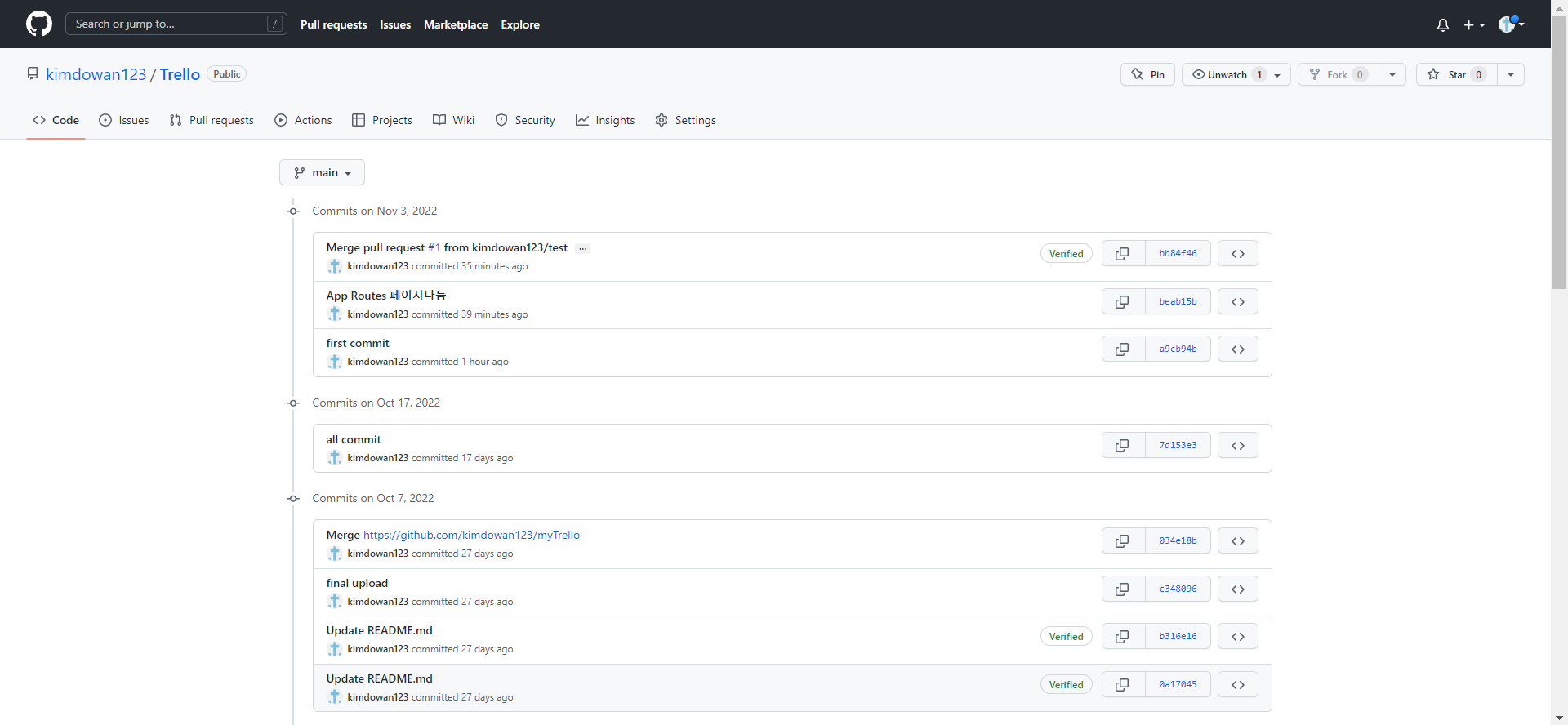Open the 'all commit' commit message
1568x725 pixels.
click(x=354, y=439)
